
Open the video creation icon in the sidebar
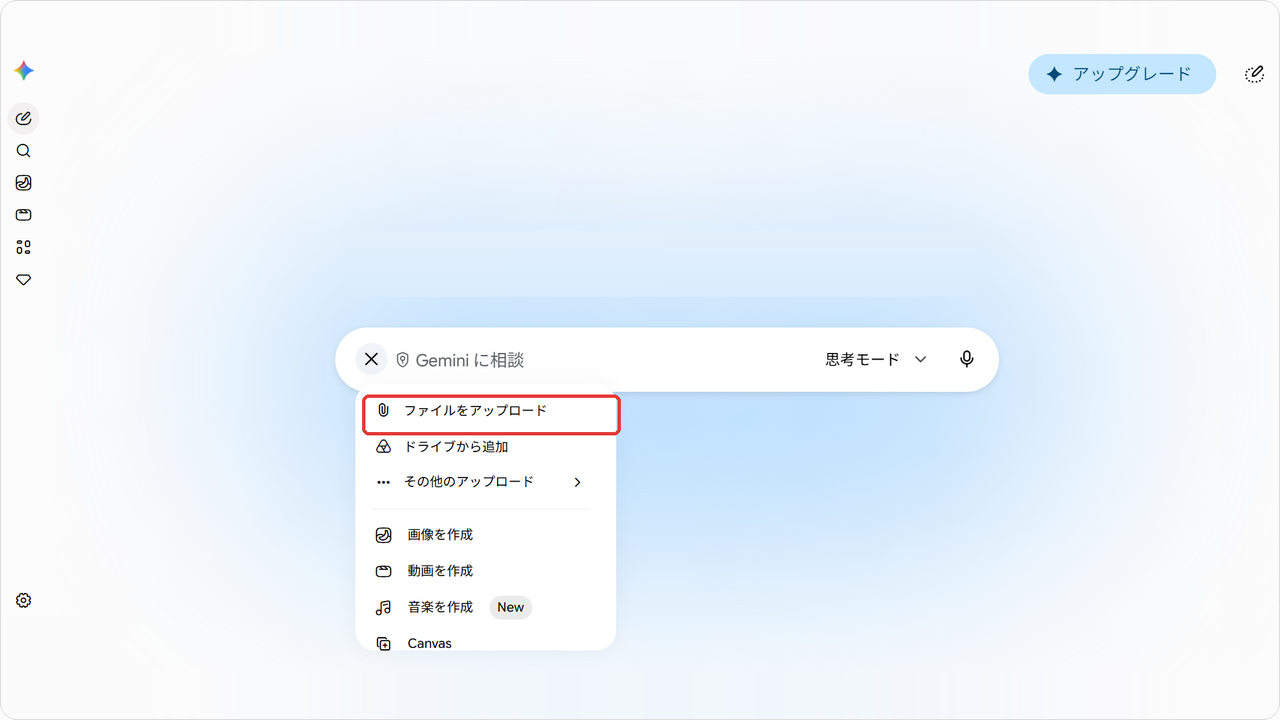24,215
